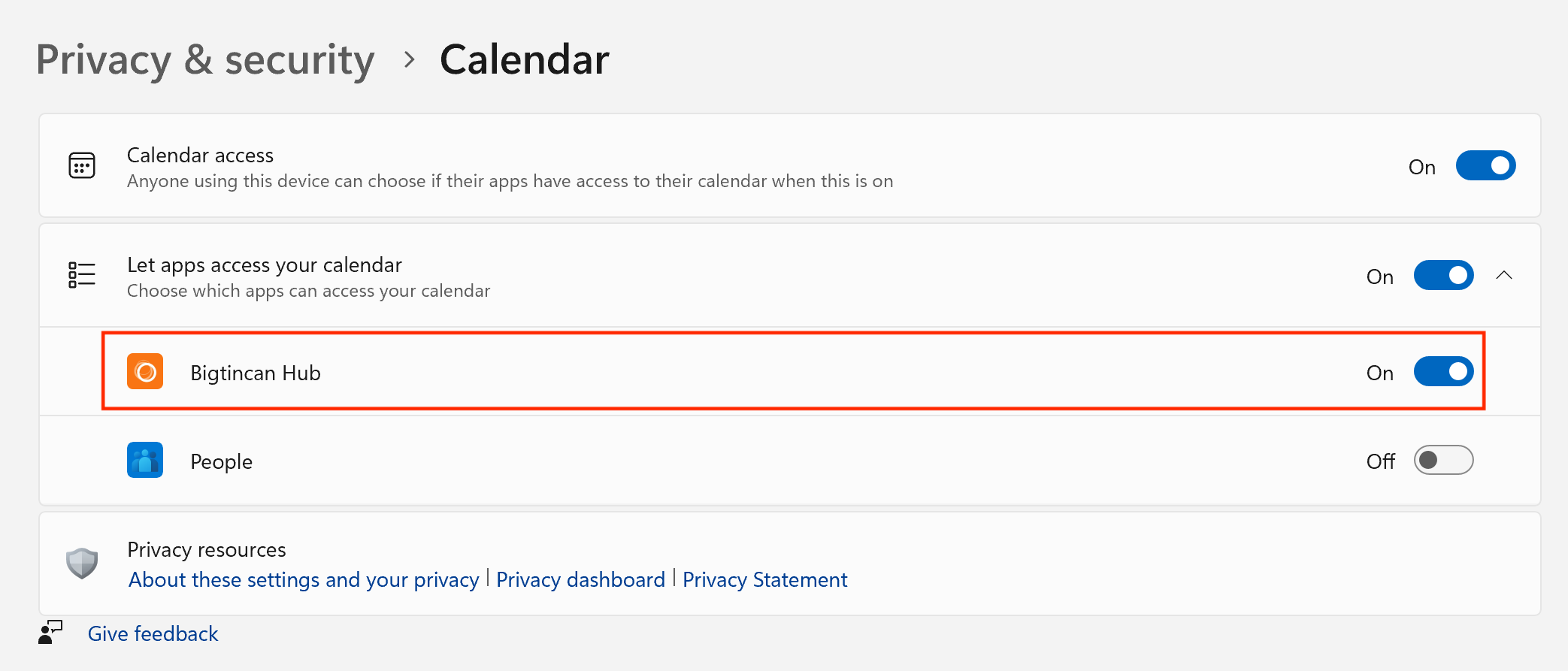The height and width of the screenshot is (671, 1568).
Task: Click the Give feedback link
Action: [x=153, y=634]
